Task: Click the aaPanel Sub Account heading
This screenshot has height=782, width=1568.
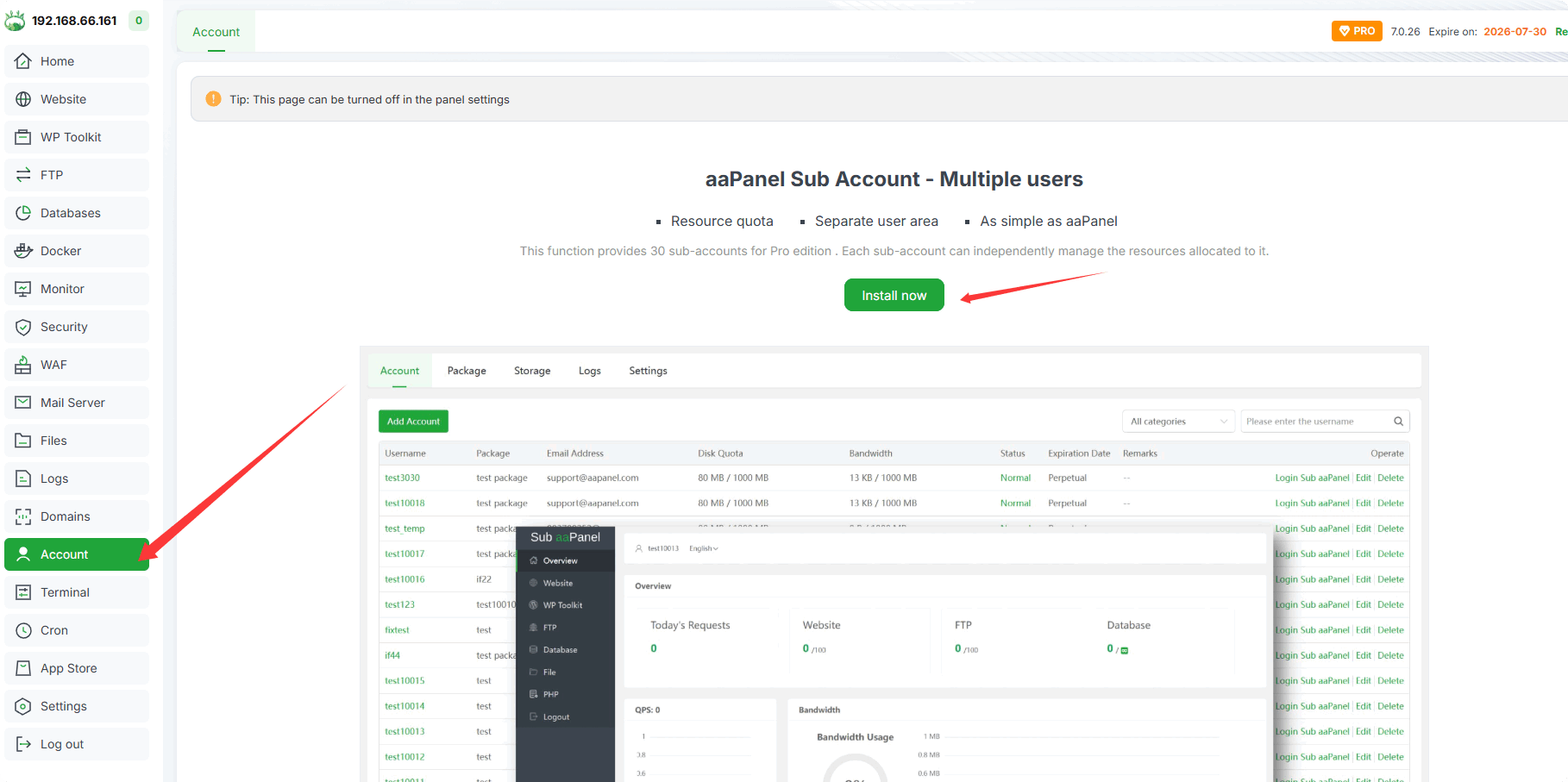Action: pos(894,179)
